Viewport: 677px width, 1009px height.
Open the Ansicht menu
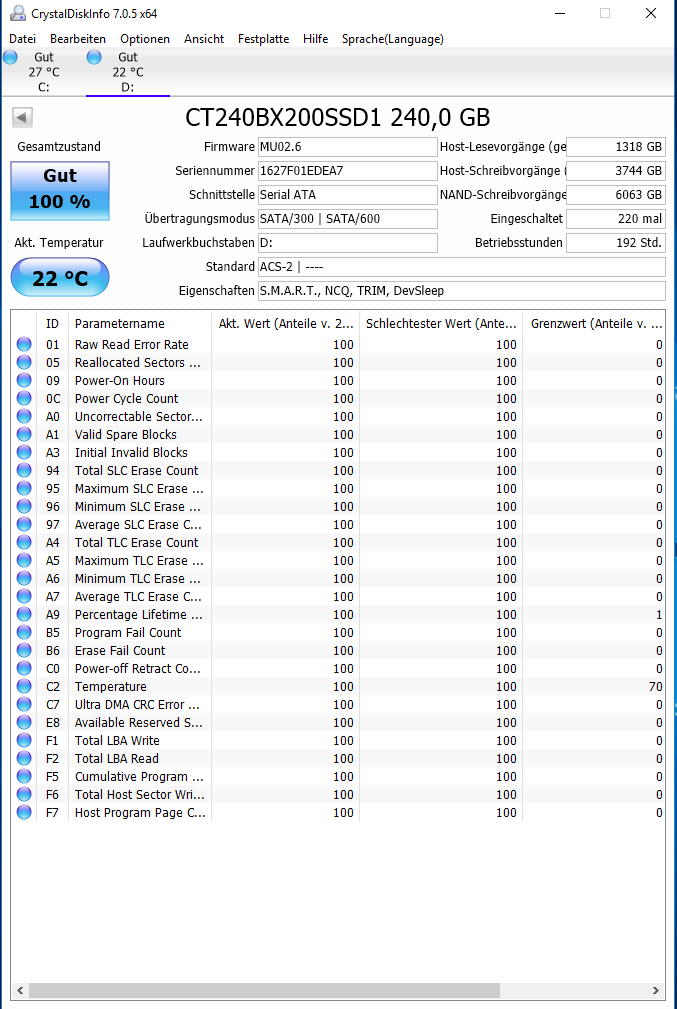coord(204,39)
